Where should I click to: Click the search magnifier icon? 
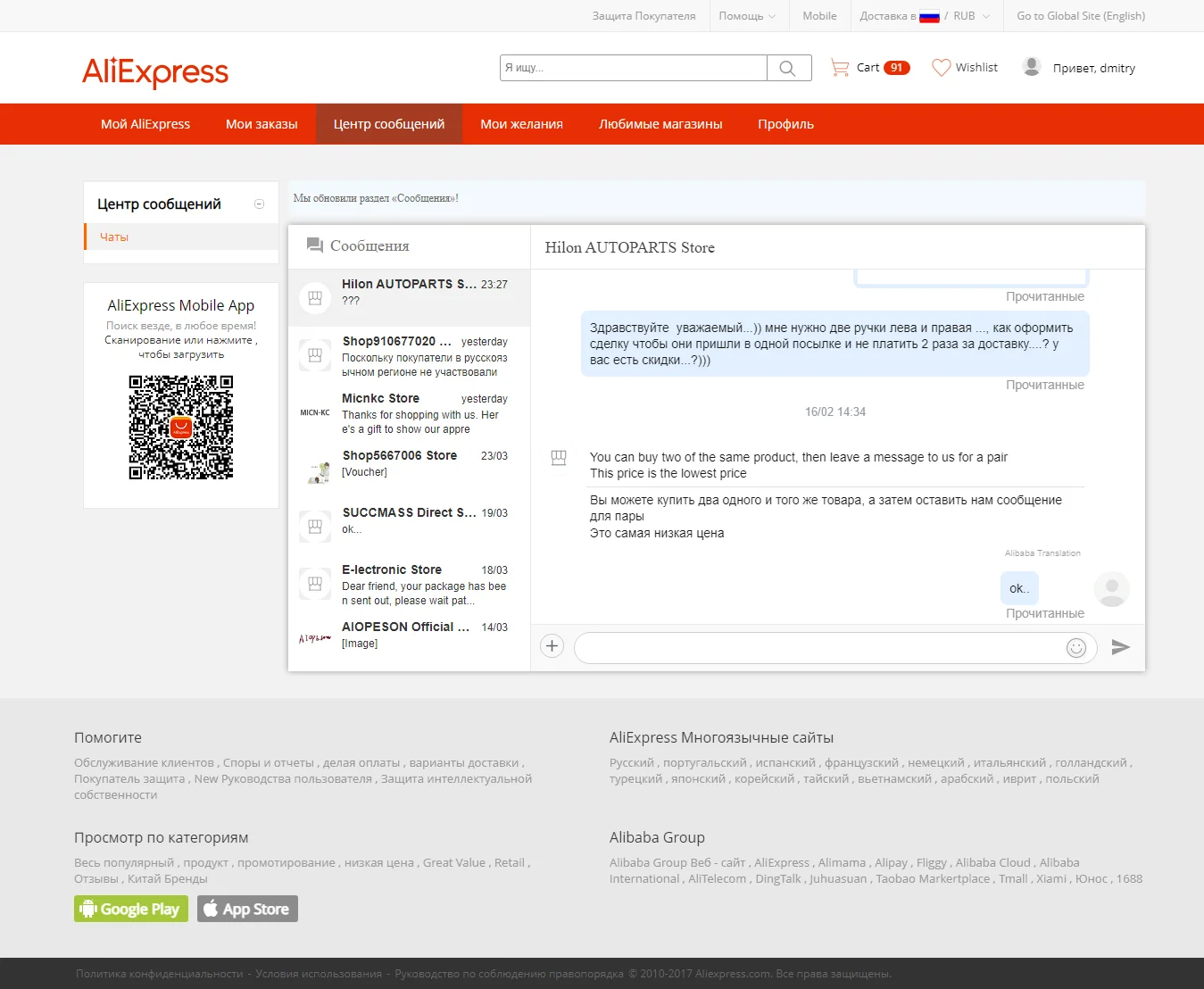pos(788,68)
